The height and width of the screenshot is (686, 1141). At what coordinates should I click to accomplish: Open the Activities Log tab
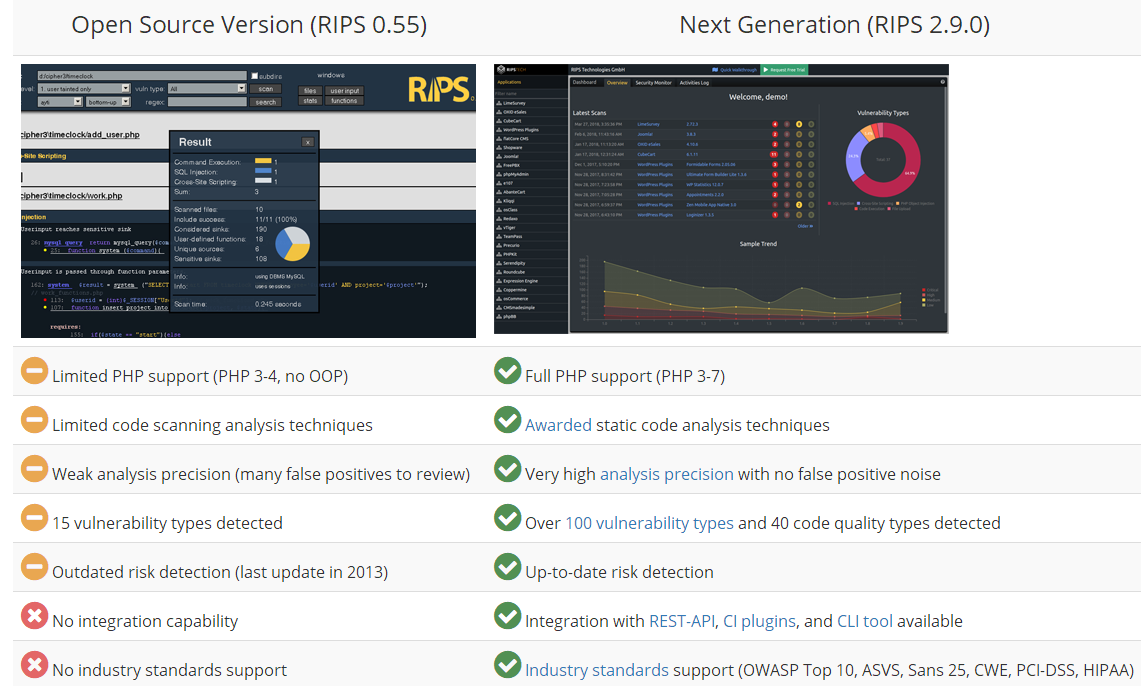pyautogui.click(x=694, y=82)
